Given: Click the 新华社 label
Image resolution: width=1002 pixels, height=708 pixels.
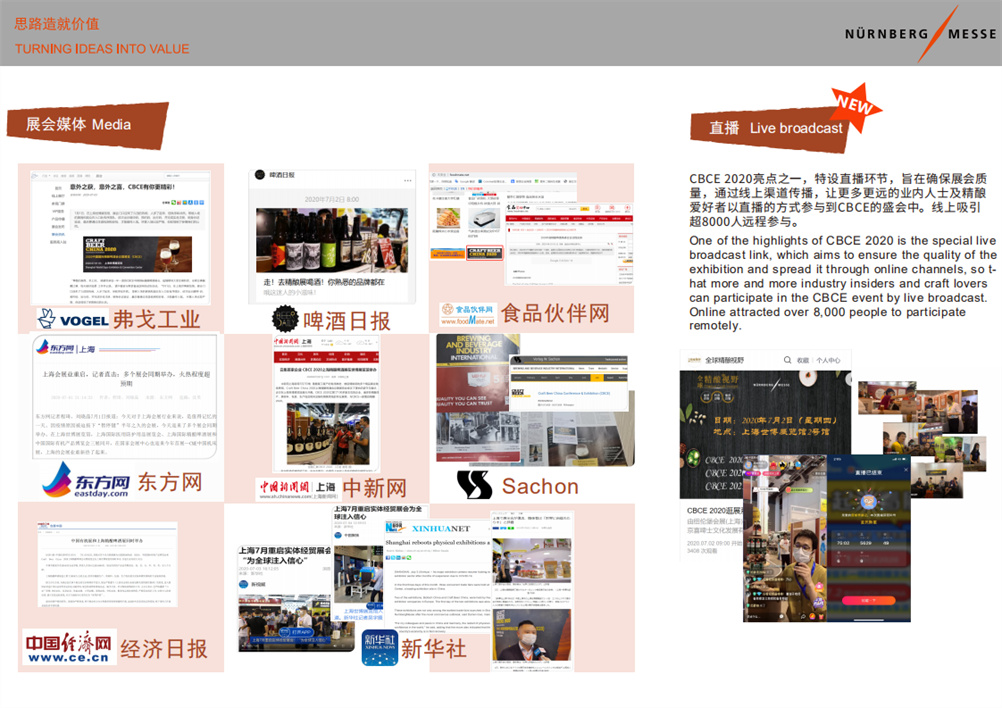Looking at the screenshot, I should point(433,649).
